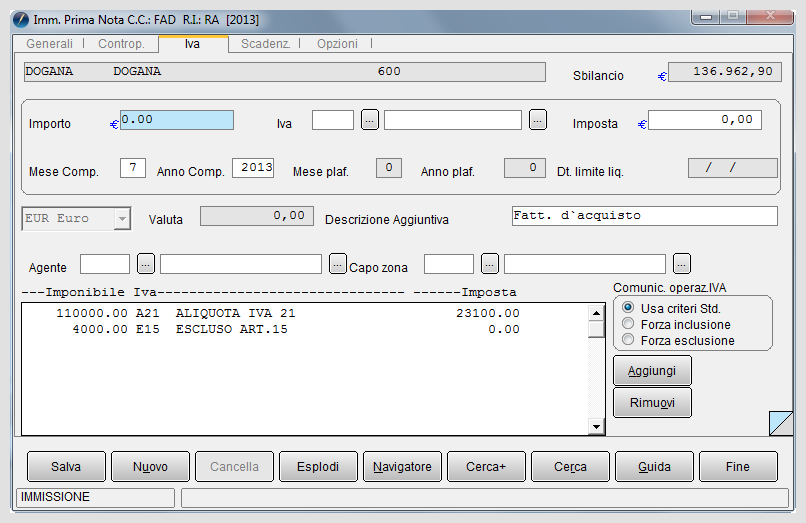Click the blue folded-corner icon at bottom right
The width and height of the screenshot is (806, 523).
pyautogui.click(x=781, y=423)
